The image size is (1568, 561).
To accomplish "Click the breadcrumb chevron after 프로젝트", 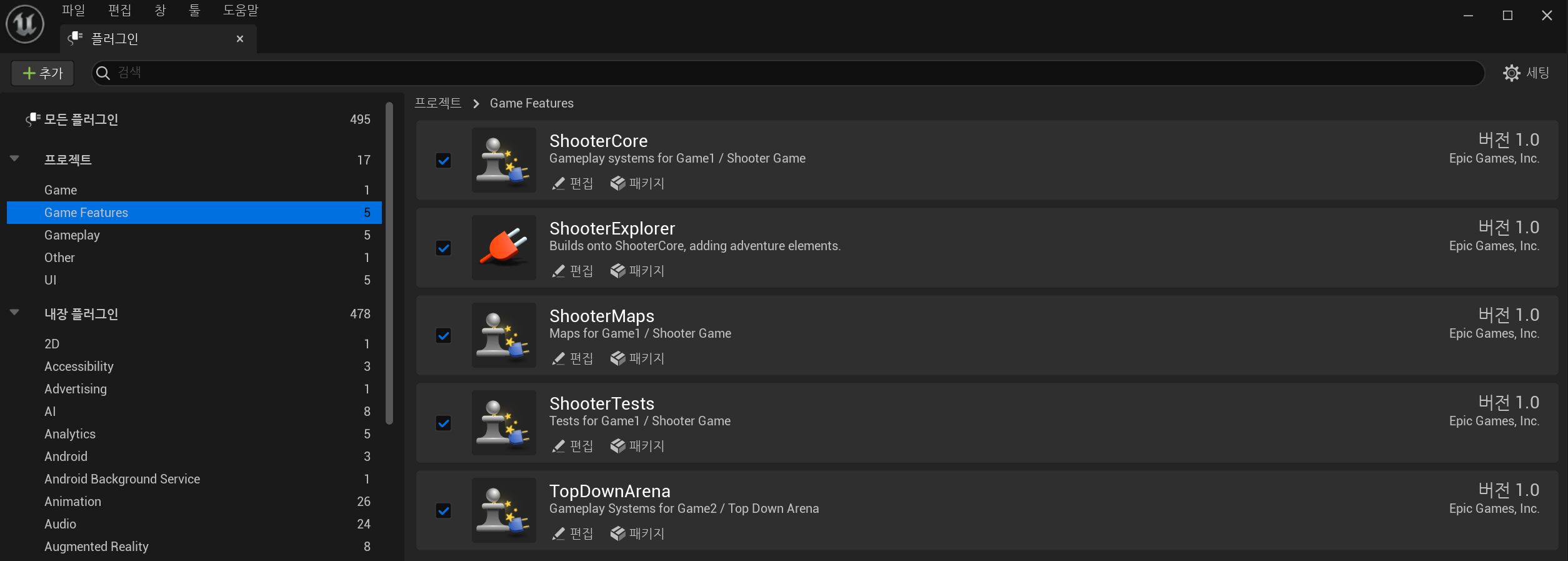I will click(x=476, y=104).
